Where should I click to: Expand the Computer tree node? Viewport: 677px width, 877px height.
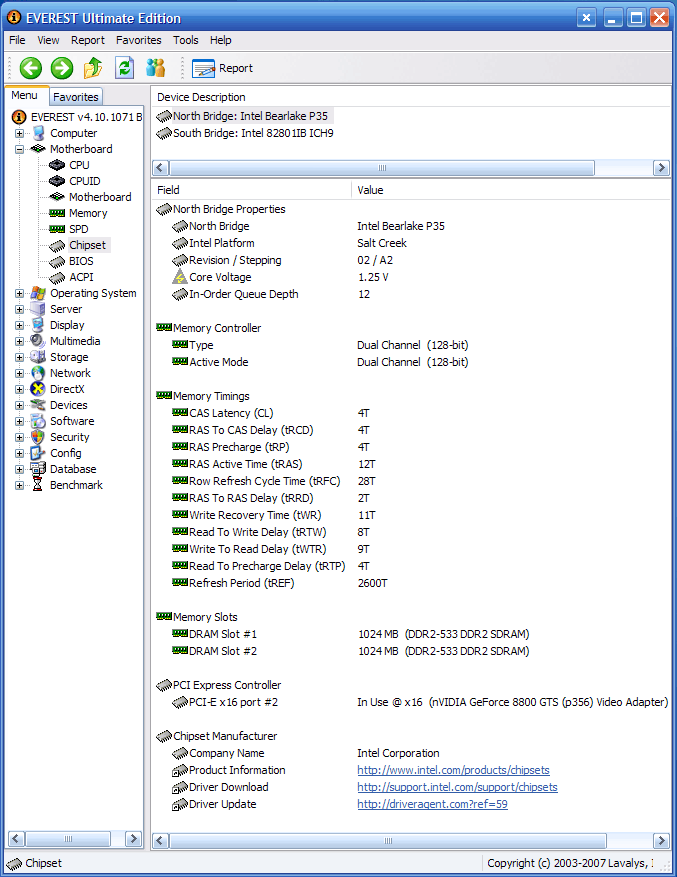point(20,133)
